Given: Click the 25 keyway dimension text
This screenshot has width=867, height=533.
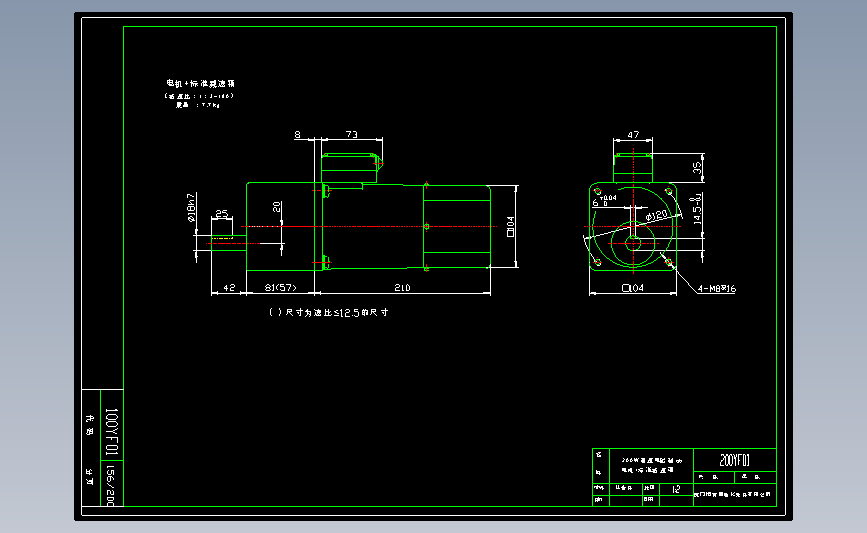Looking at the screenshot, I should click(x=222, y=213).
